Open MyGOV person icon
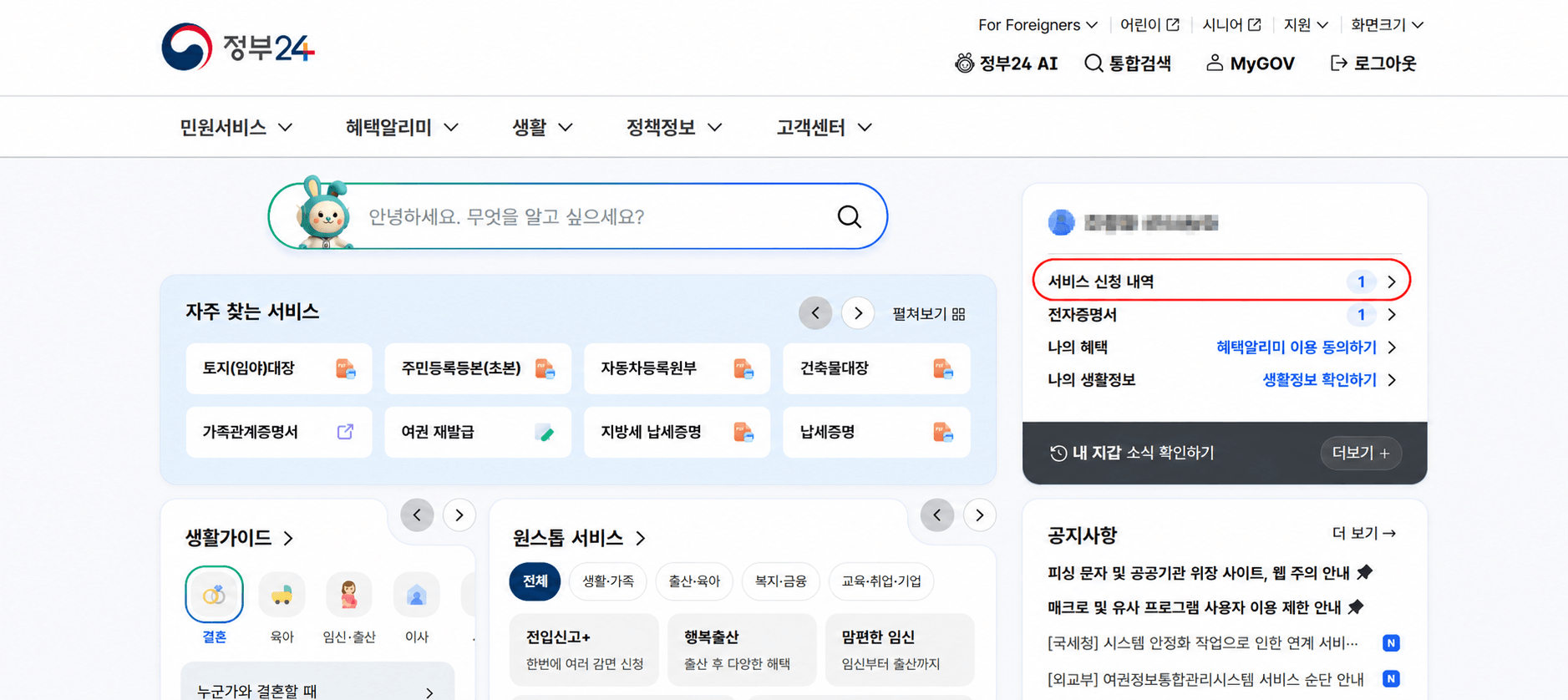 [x=1215, y=63]
